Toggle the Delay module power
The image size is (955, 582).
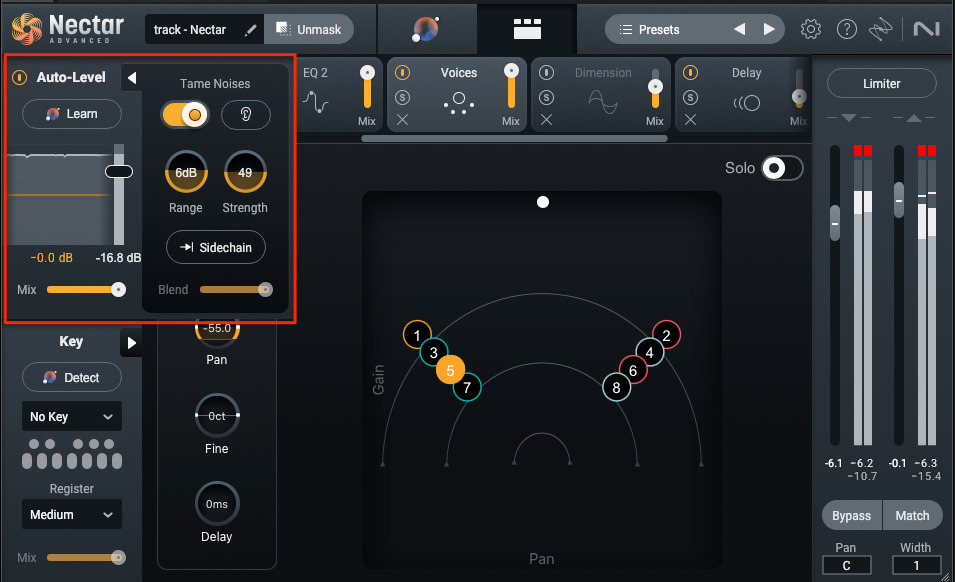[690, 73]
